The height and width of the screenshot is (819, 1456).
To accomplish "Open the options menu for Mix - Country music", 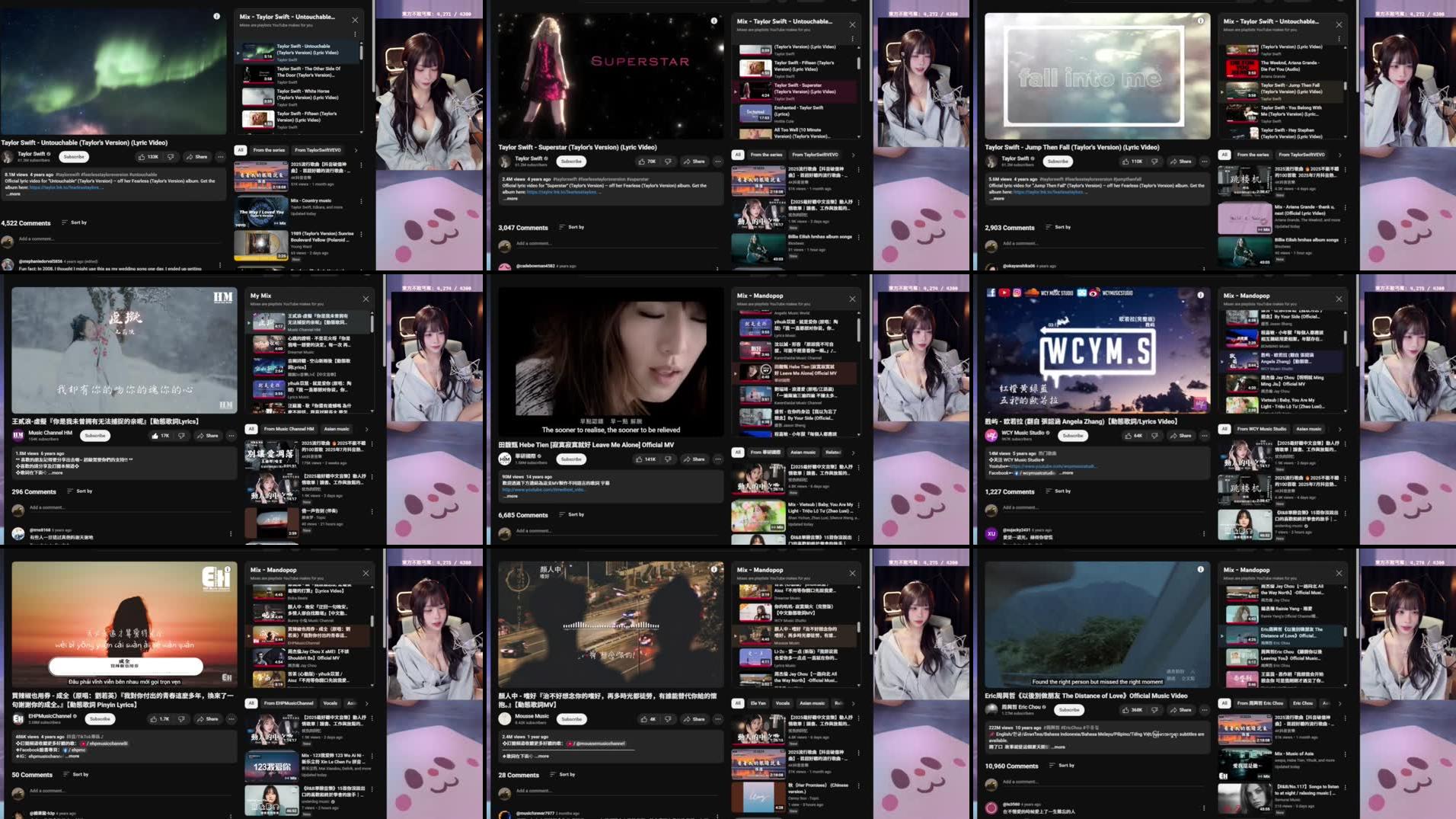I will (x=361, y=202).
